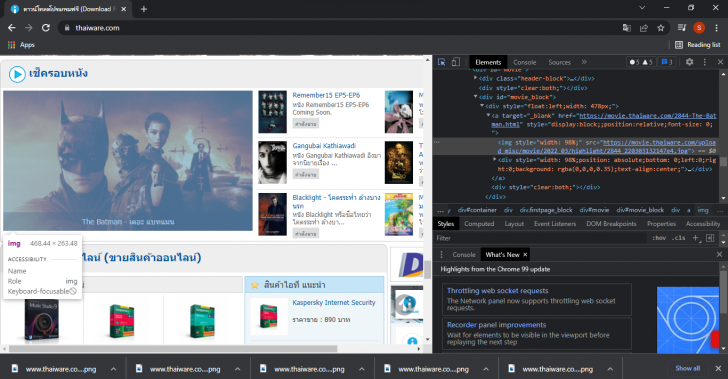This screenshot has width=728, height=379.
Task: Activate the DevTools inspect element picker icon
Action: coord(442,62)
